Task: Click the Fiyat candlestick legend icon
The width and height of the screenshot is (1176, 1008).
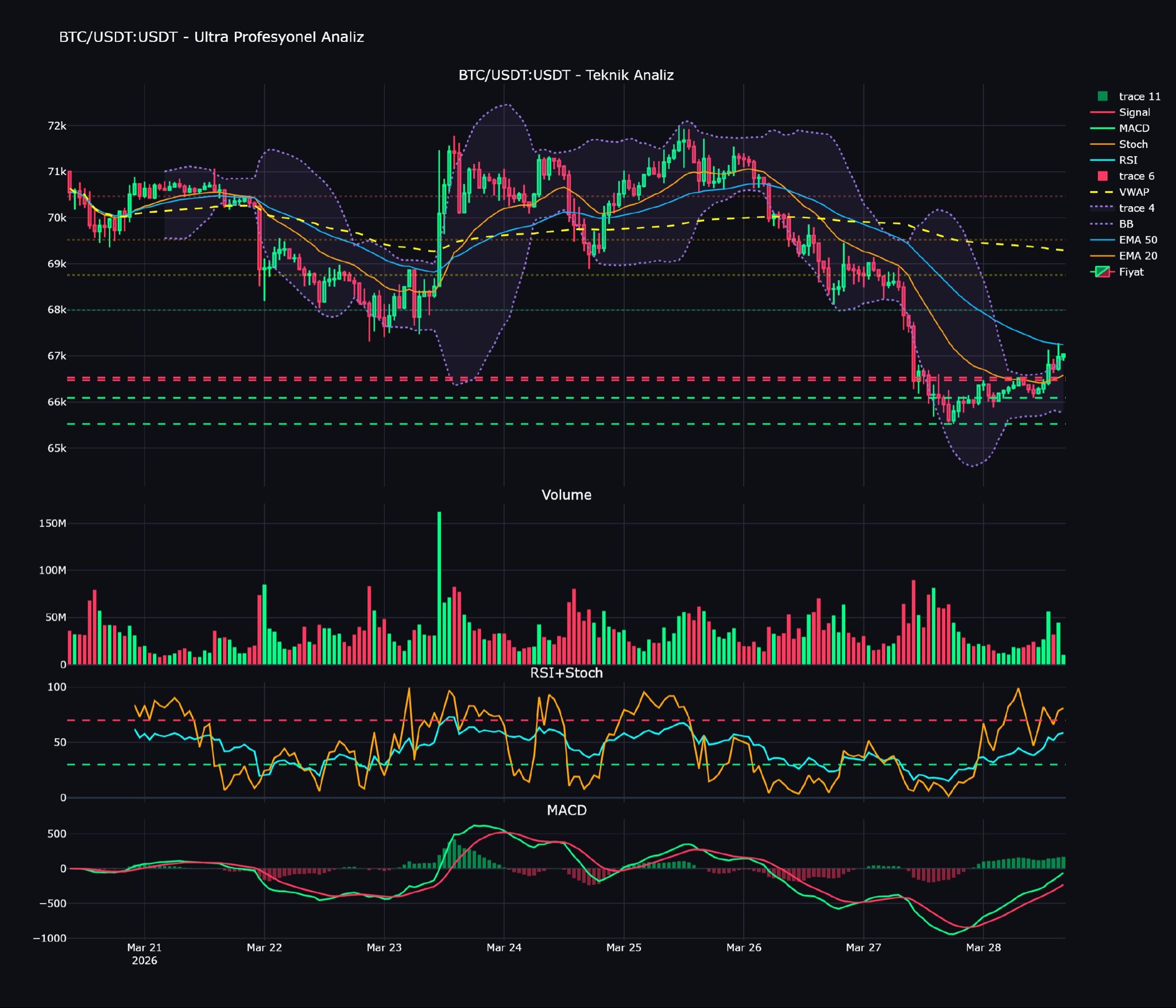Action: point(1102,272)
